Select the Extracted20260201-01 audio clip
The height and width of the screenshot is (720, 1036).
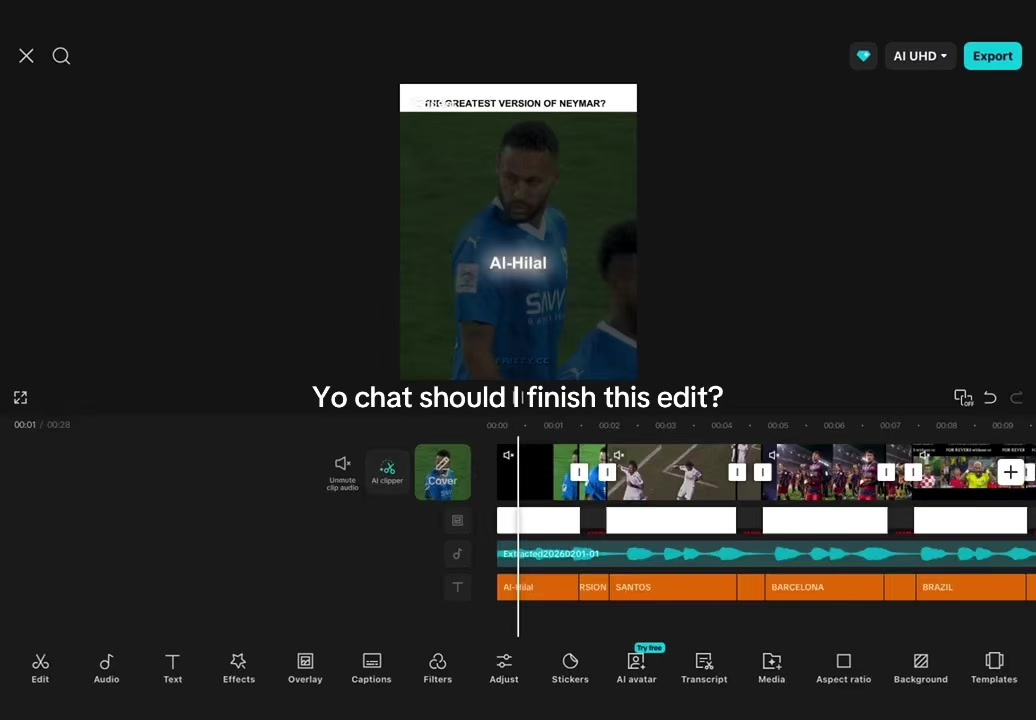point(766,554)
